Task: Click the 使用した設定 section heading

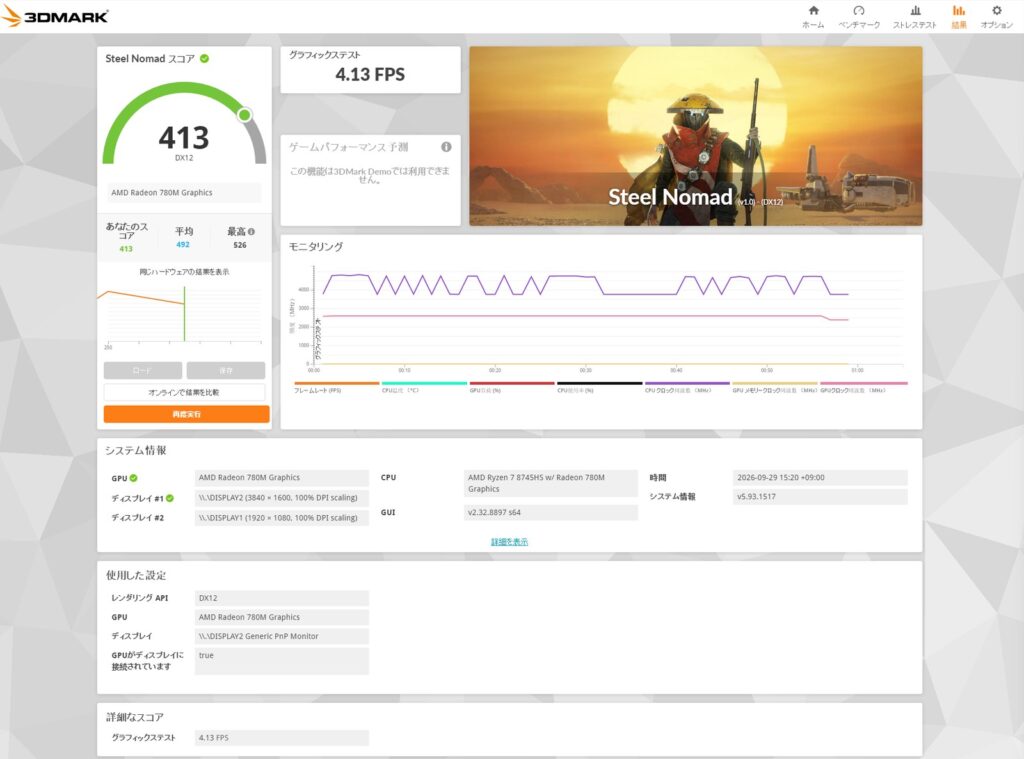Action: pyautogui.click(x=136, y=575)
